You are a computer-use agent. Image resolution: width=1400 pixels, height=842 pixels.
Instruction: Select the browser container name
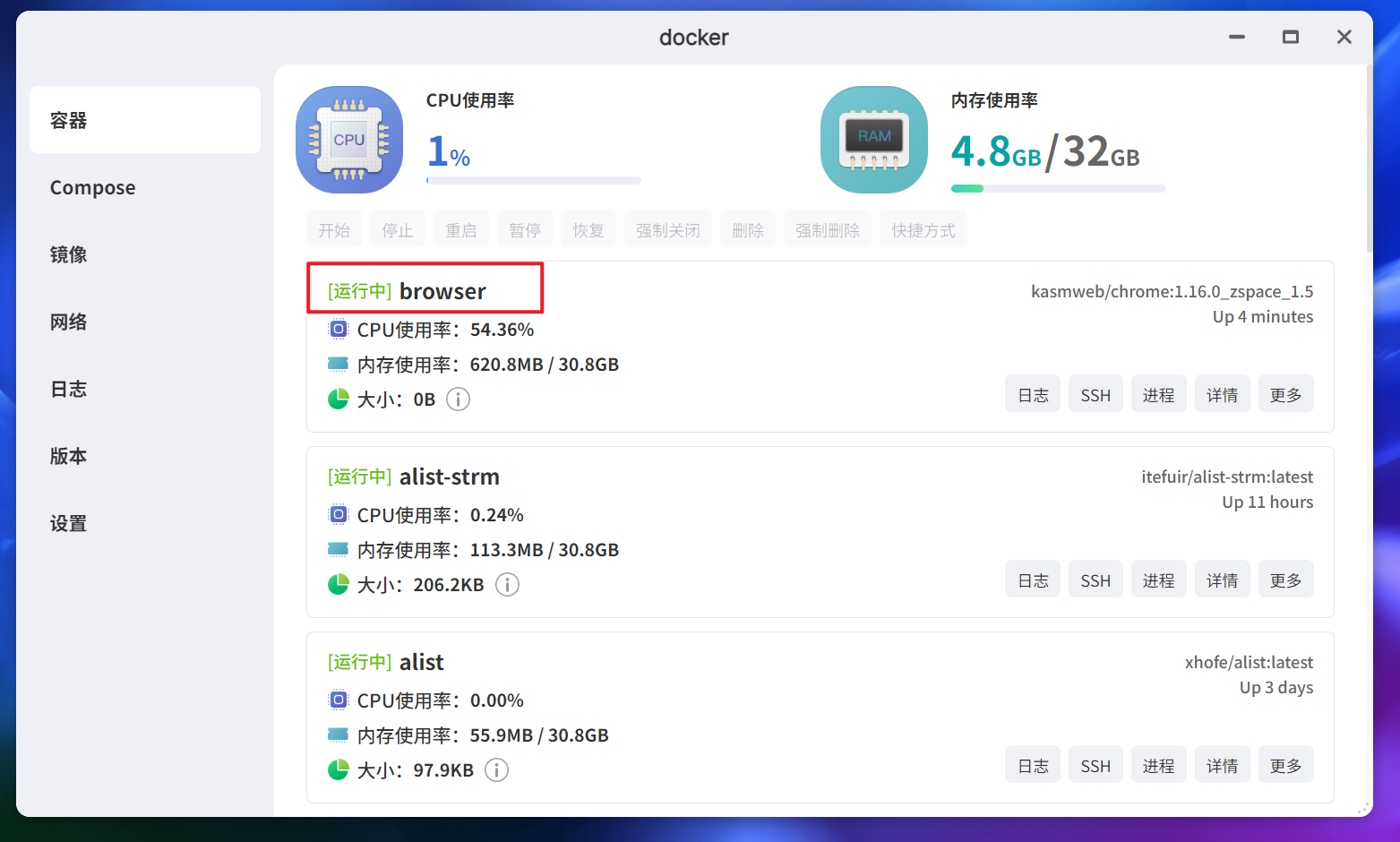click(442, 291)
